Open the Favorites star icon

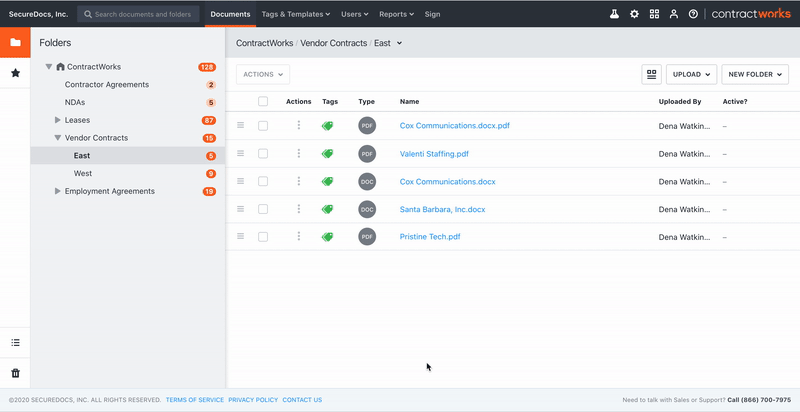(15, 73)
